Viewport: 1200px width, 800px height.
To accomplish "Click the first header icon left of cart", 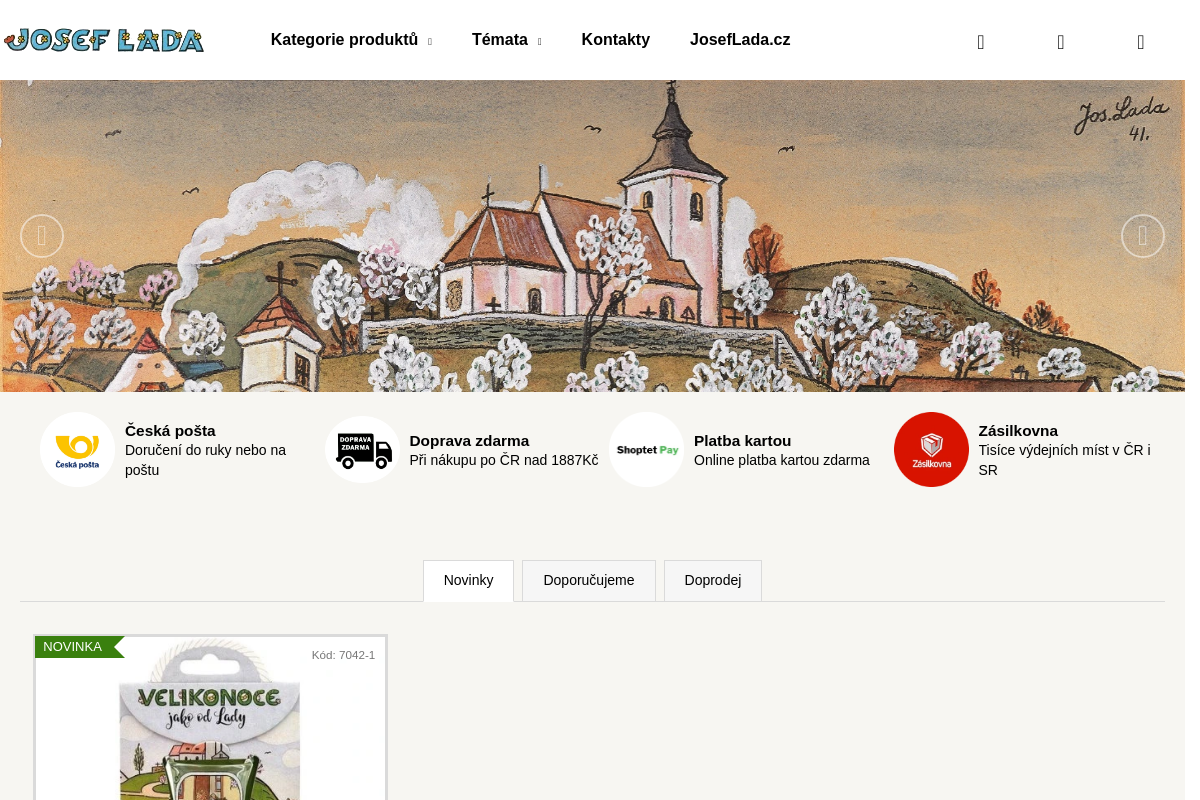I will [981, 42].
